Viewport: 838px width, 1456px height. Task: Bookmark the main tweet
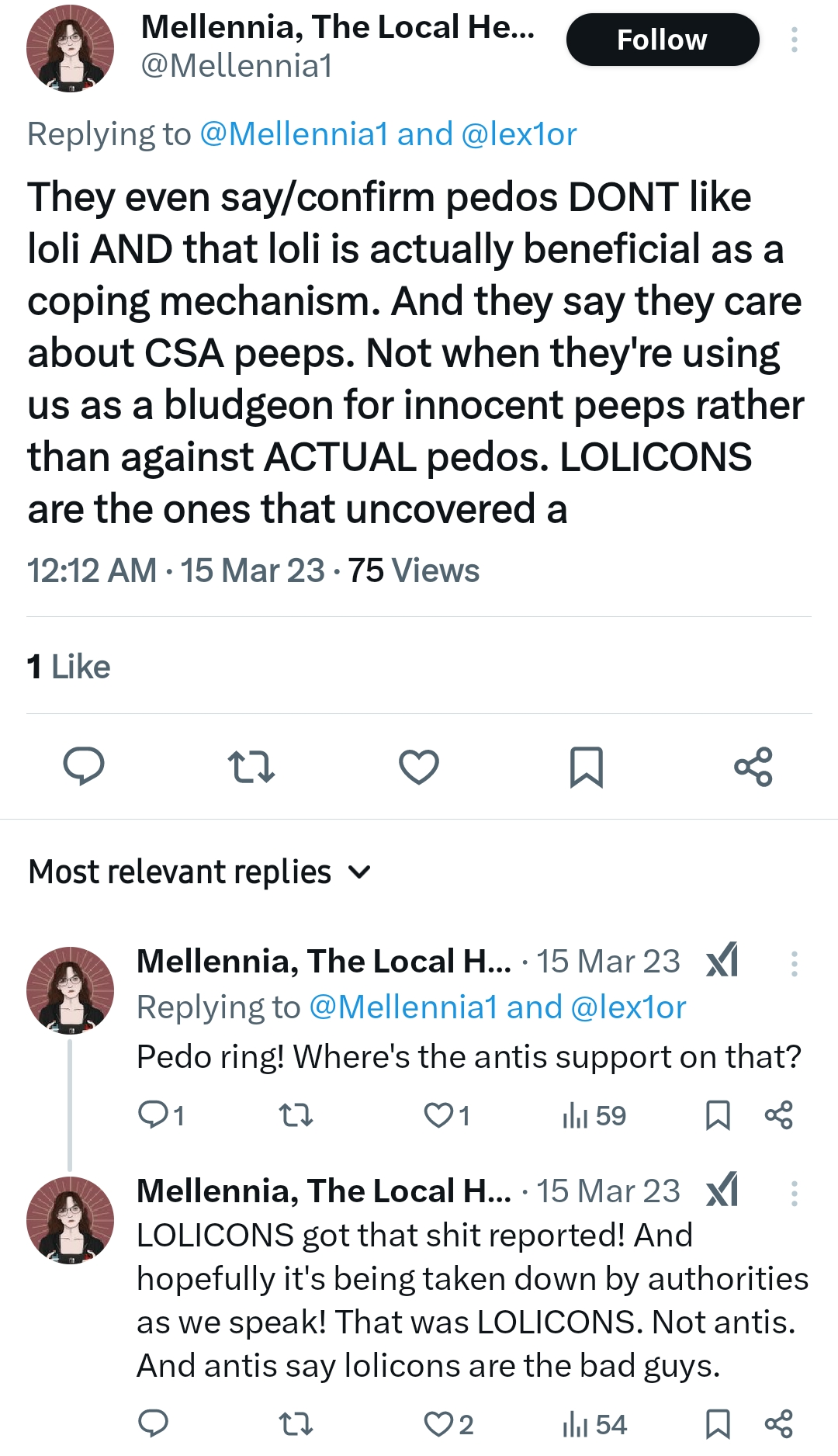click(x=586, y=767)
